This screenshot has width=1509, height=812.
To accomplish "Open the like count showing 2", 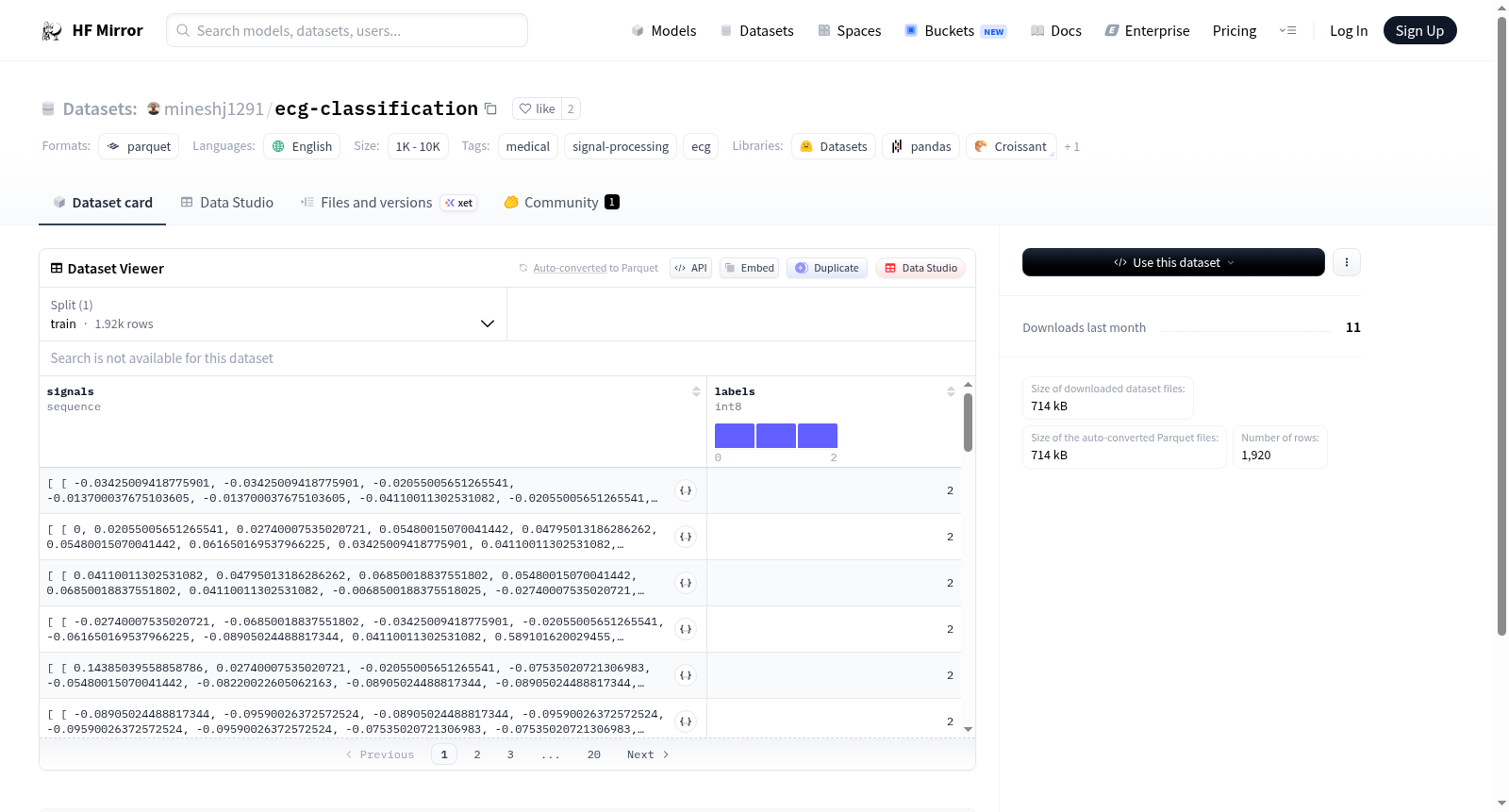I will click(571, 108).
